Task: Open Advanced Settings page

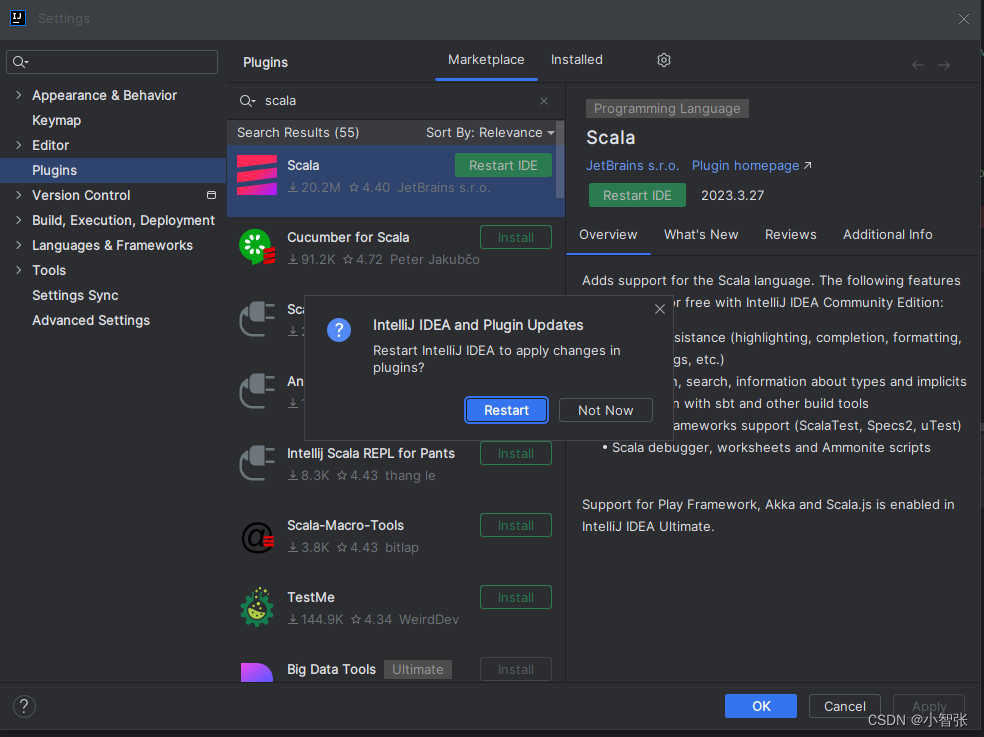Action: pyautogui.click(x=91, y=320)
